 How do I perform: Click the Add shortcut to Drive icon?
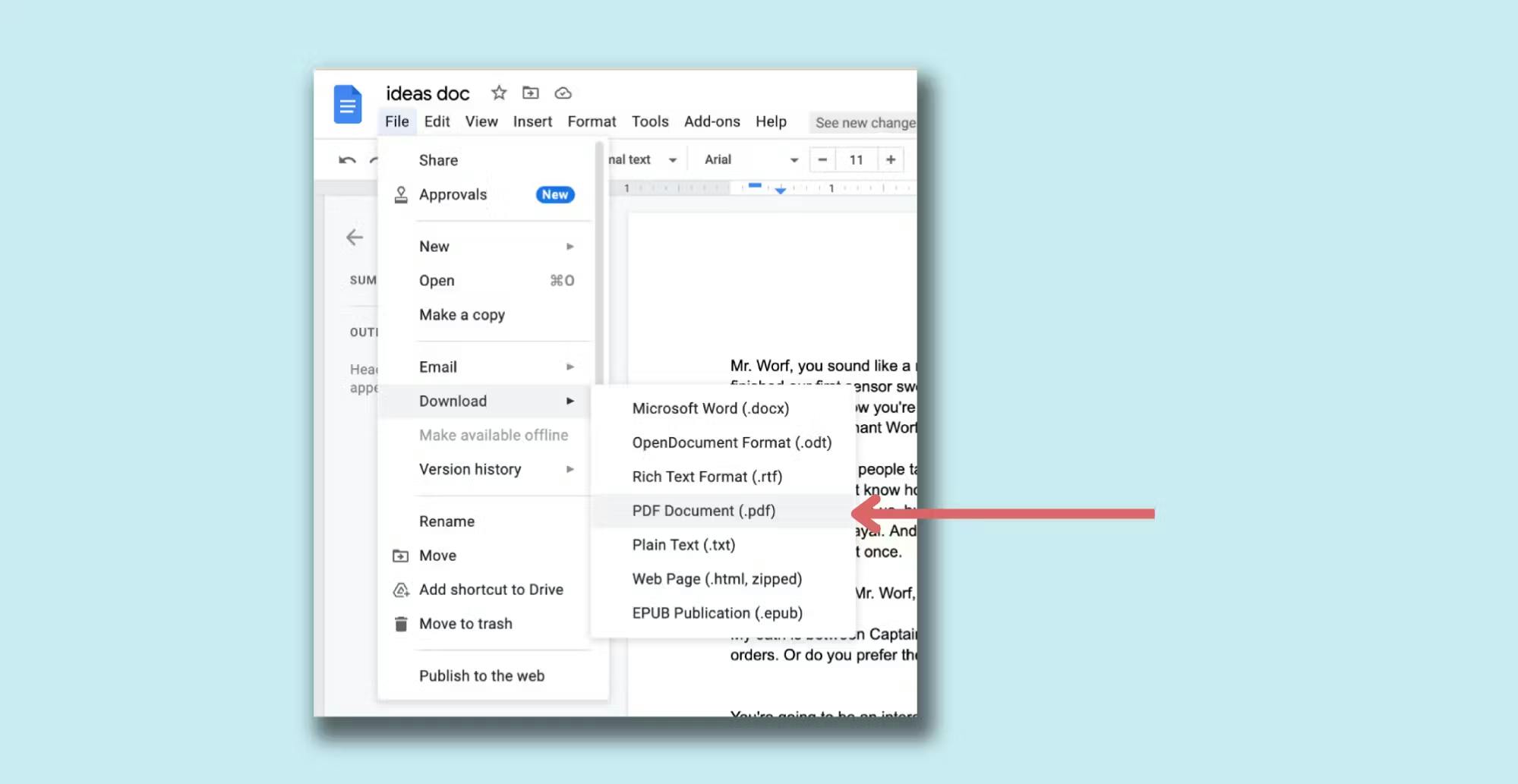[x=400, y=590]
